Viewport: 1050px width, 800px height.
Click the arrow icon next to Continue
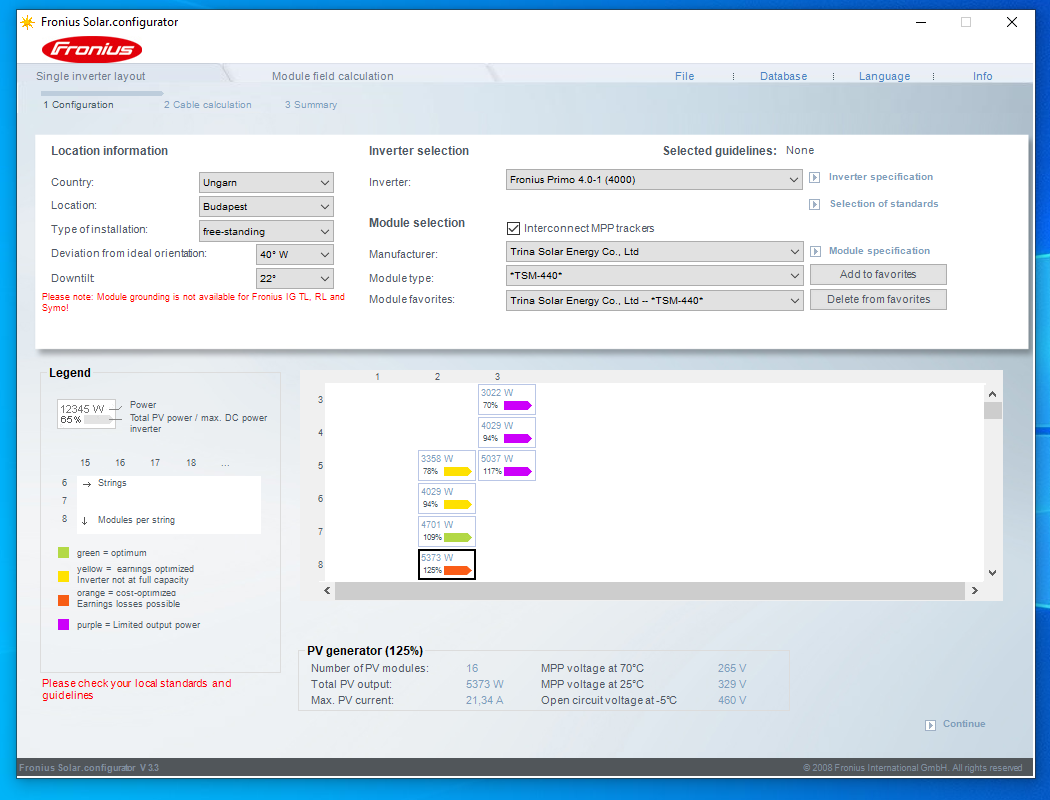coord(931,725)
